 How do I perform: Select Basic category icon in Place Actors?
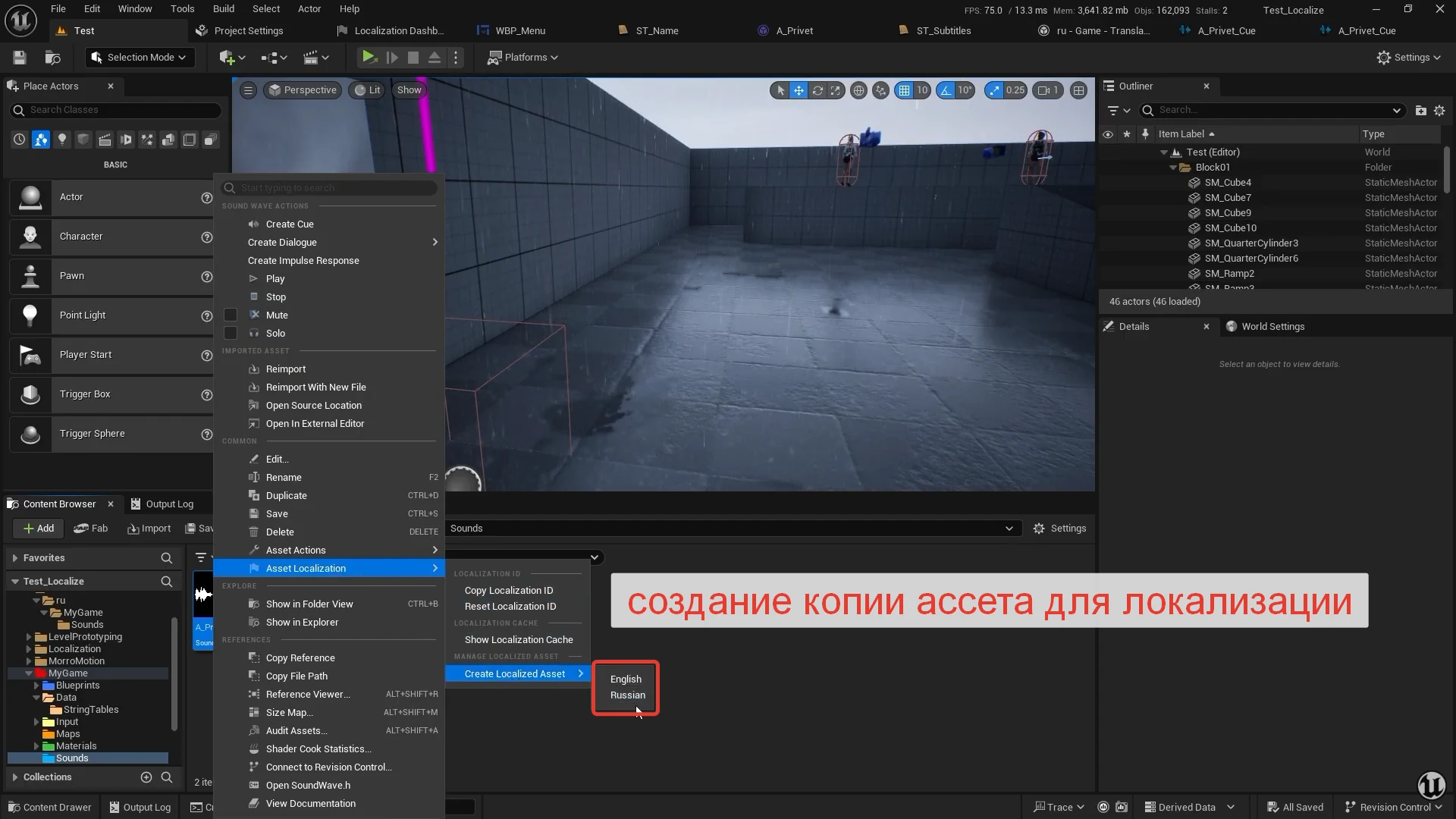41,140
